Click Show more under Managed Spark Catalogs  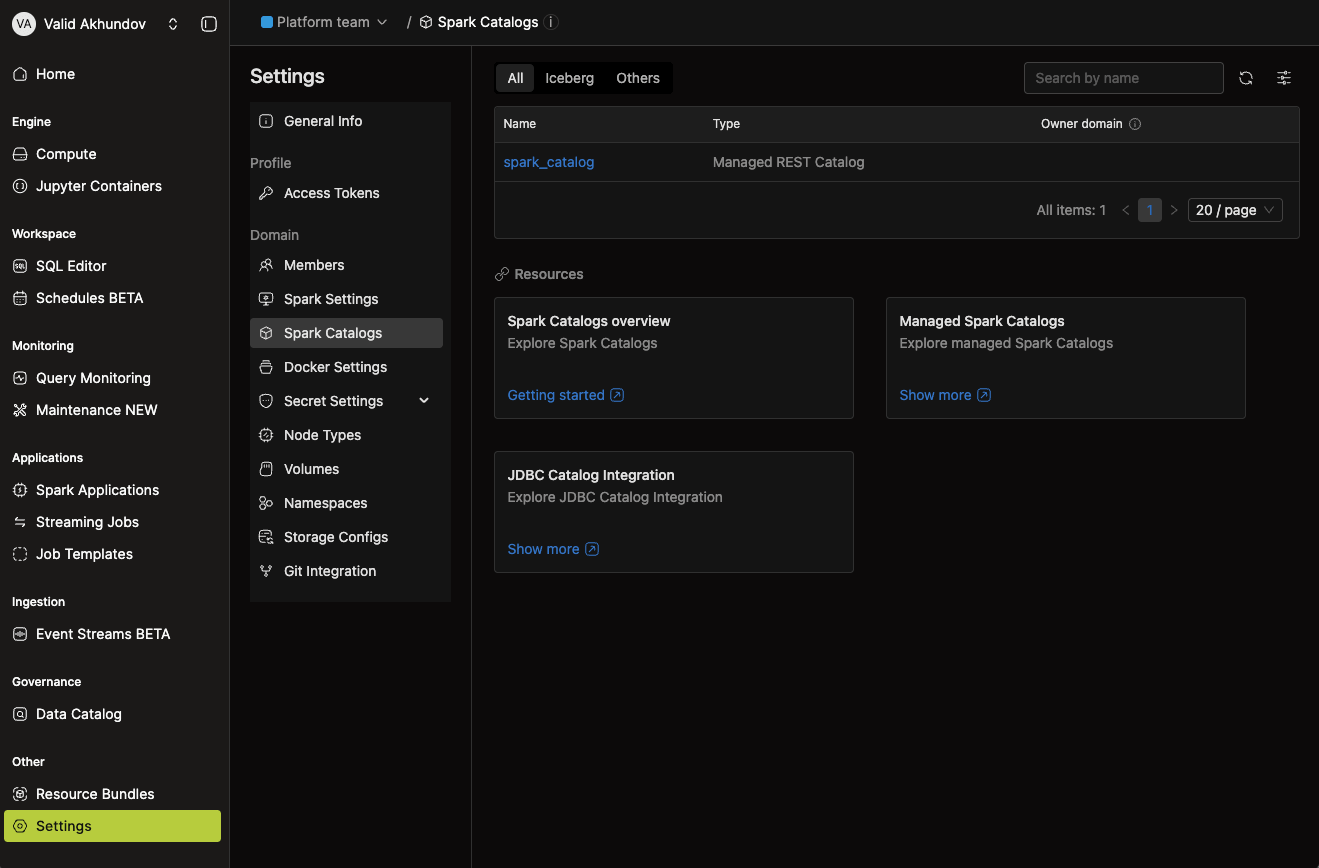(945, 395)
